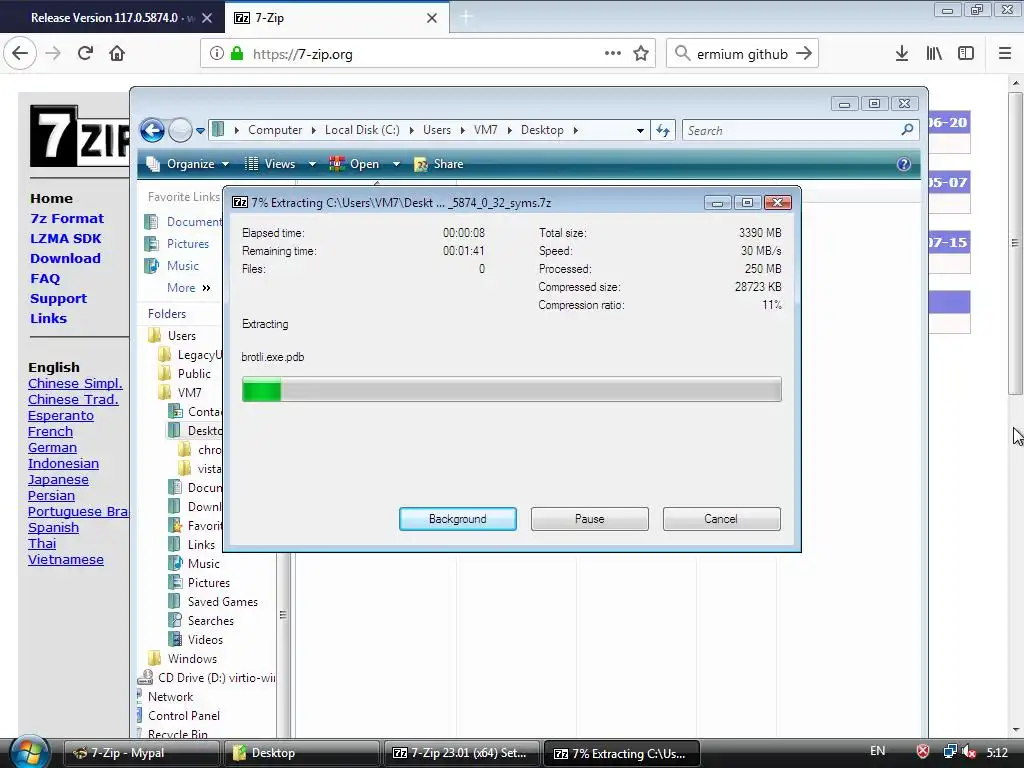Click arrow after Desktop in breadcrumb

575,130
